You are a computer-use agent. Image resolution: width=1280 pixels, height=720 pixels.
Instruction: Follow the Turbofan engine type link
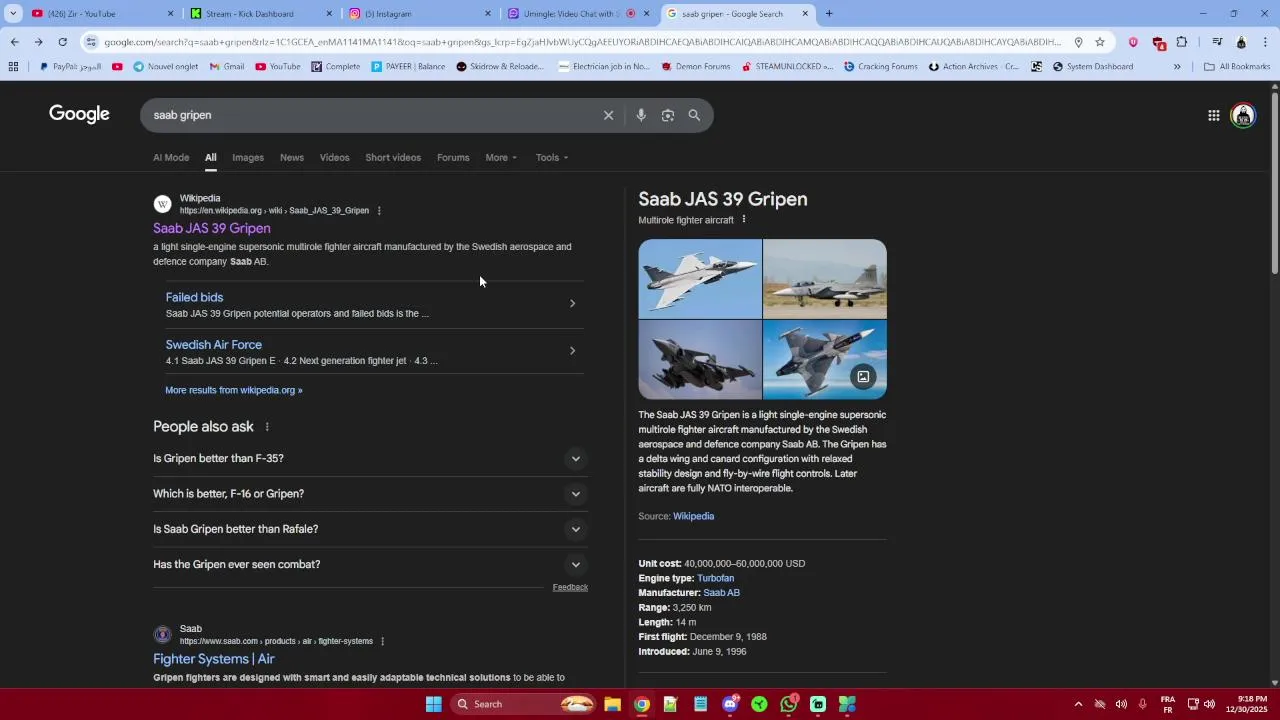tap(715, 578)
